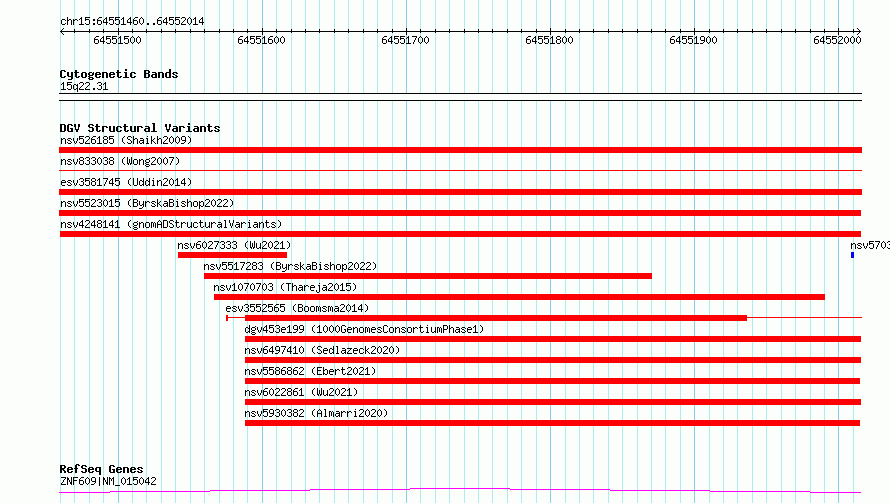Click the 64551500 ruler position label
Image resolution: width=890 pixels, height=503 pixels.
coord(117,40)
